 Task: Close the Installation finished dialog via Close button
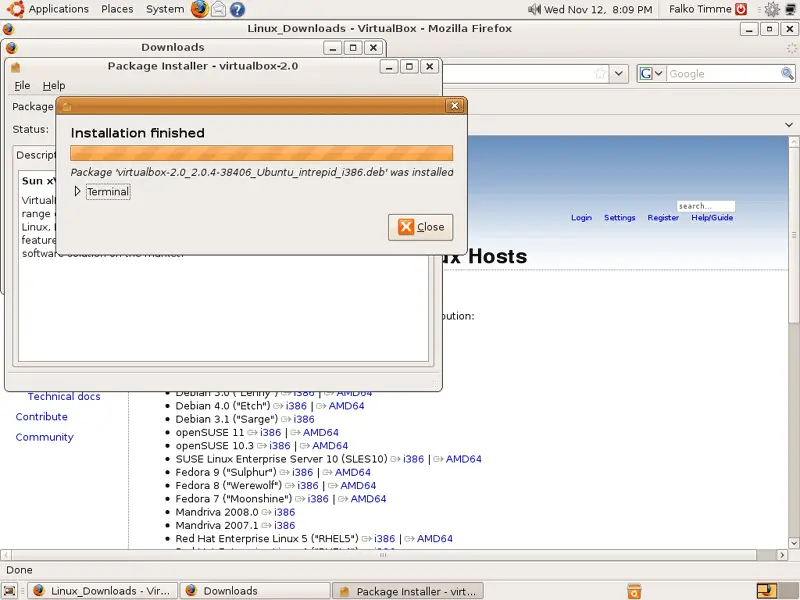[420, 227]
